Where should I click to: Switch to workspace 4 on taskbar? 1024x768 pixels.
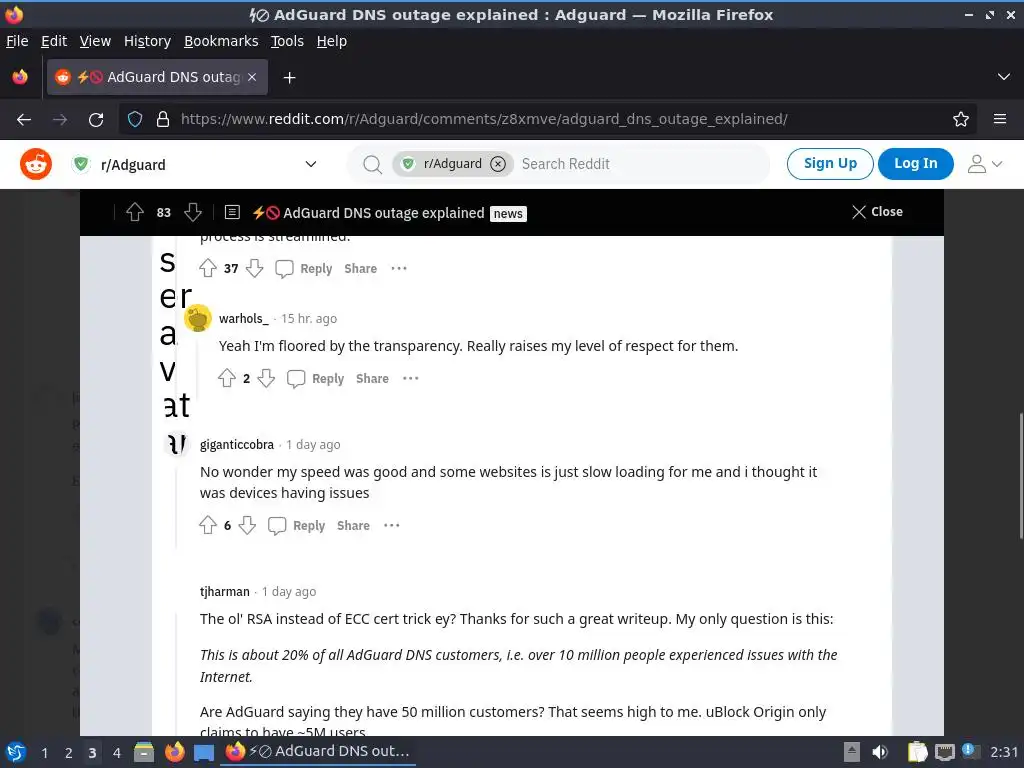tap(116, 753)
